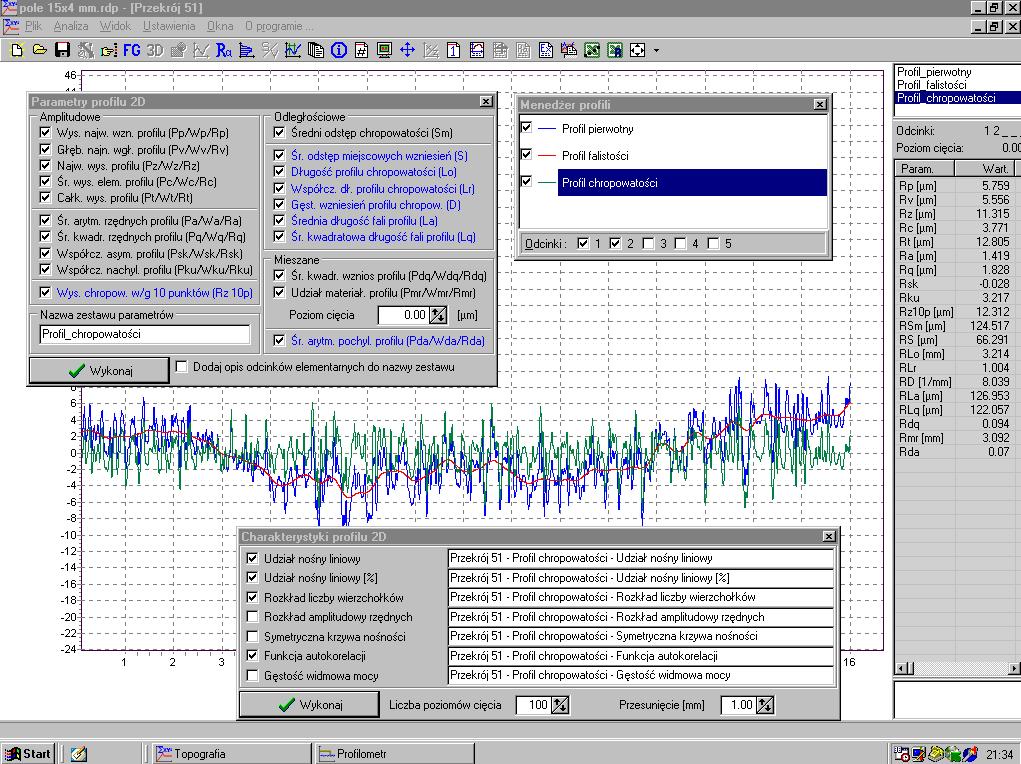Open the Okna menu

click(220, 26)
